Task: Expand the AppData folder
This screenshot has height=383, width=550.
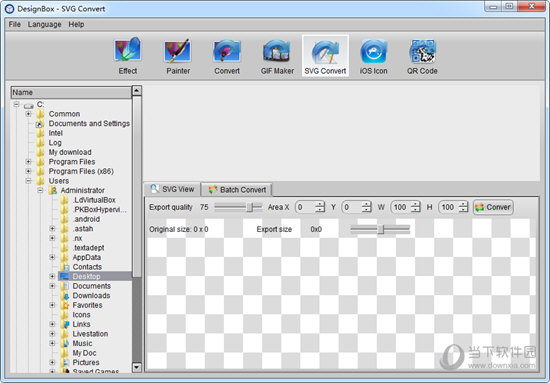Action: click(x=52, y=257)
